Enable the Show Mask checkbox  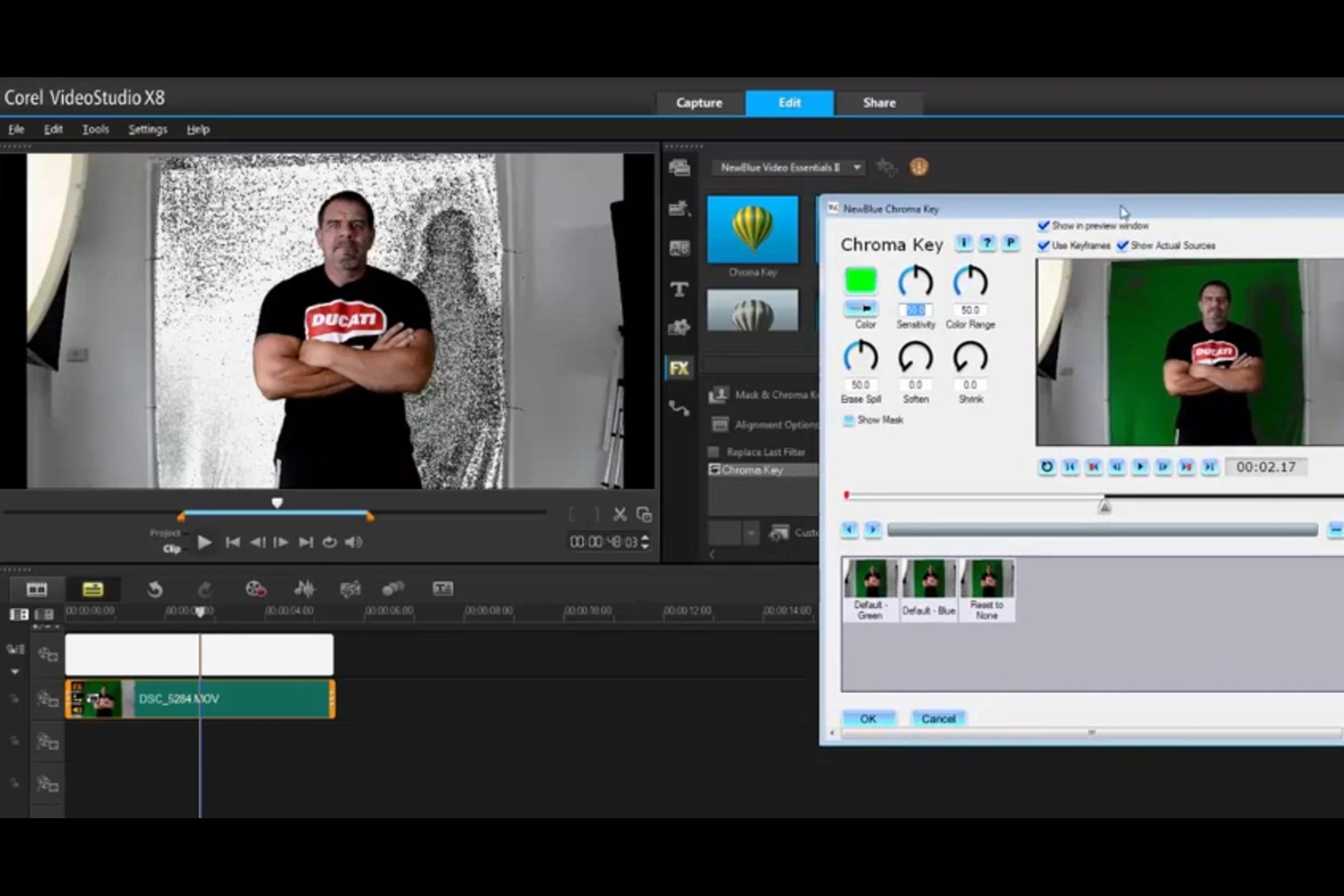848,420
